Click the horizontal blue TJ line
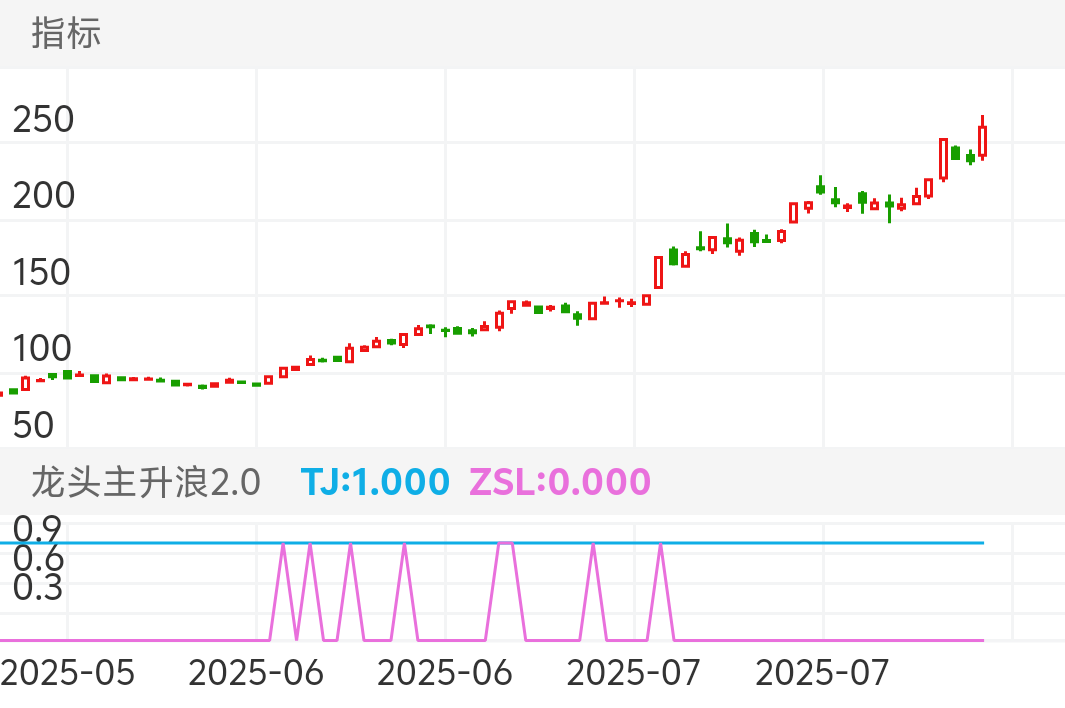 click(x=492, y=543)
